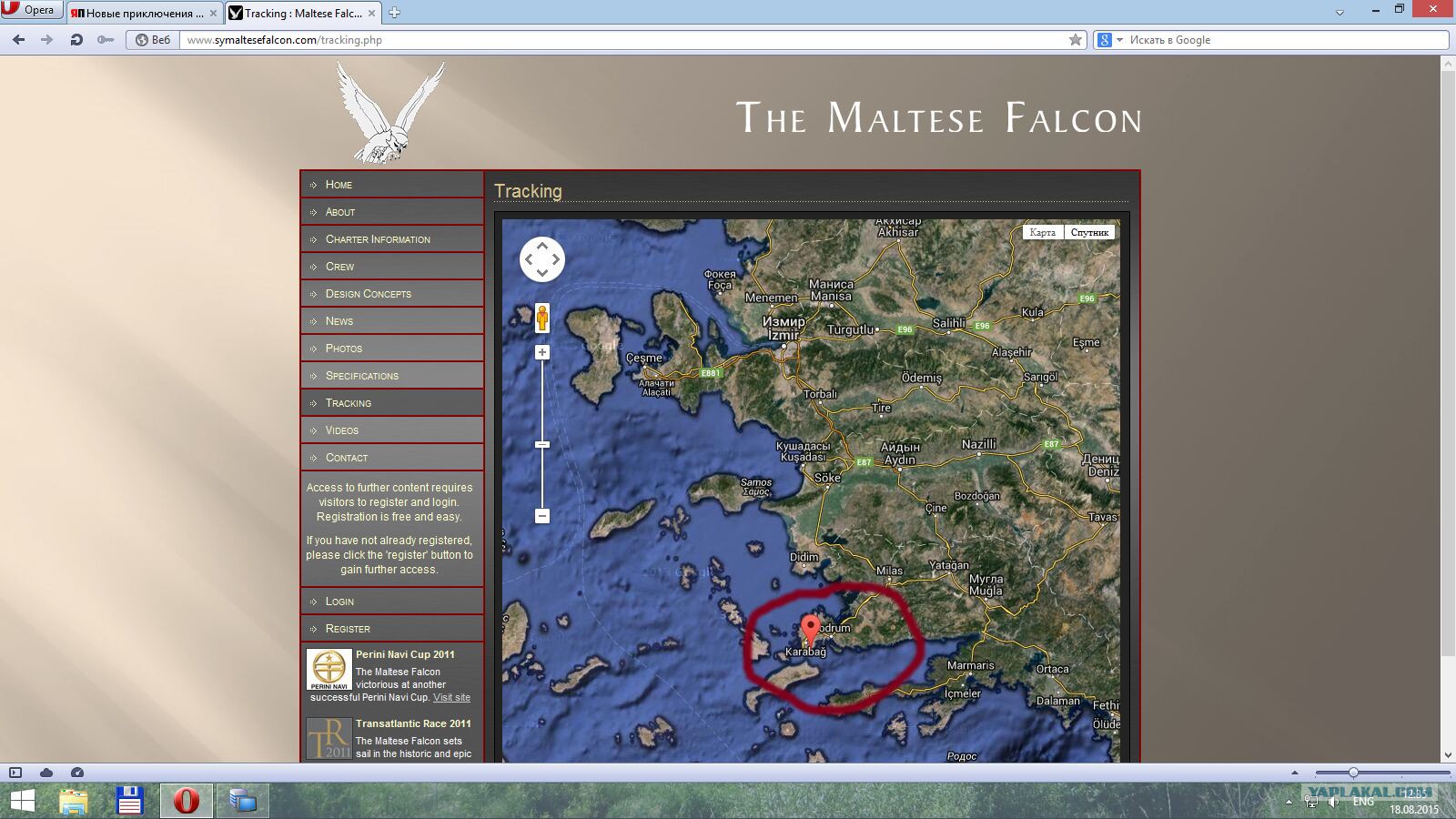Show hidden system tray icons
This screenshot has height=819, width=1456.
(x=1289, y=802)
